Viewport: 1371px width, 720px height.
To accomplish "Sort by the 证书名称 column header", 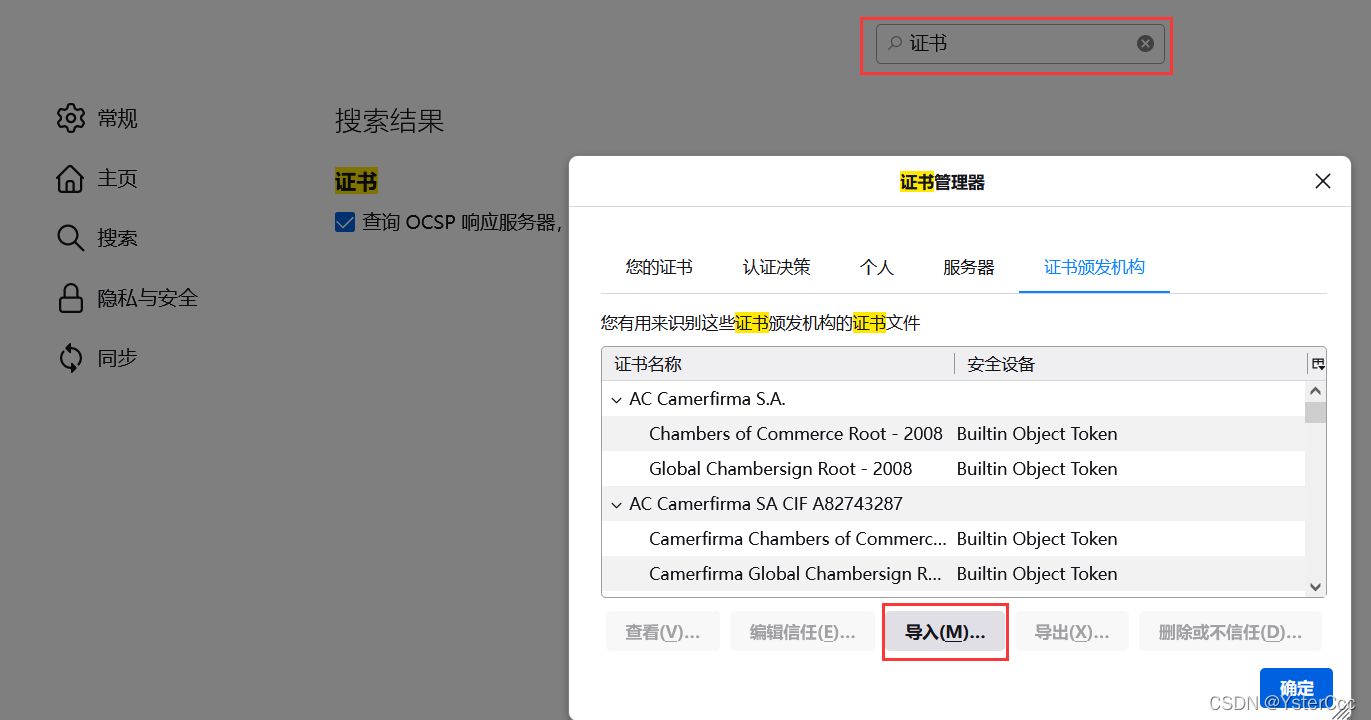I will [778, 364].
